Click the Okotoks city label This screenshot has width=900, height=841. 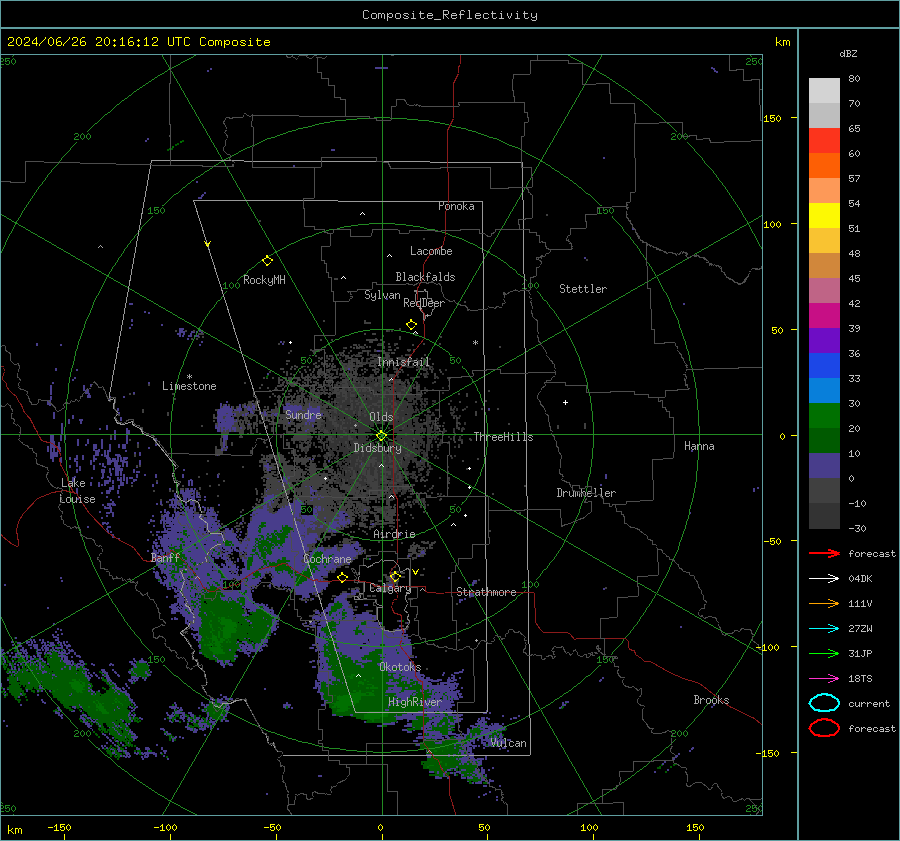(x=400, y=667)
